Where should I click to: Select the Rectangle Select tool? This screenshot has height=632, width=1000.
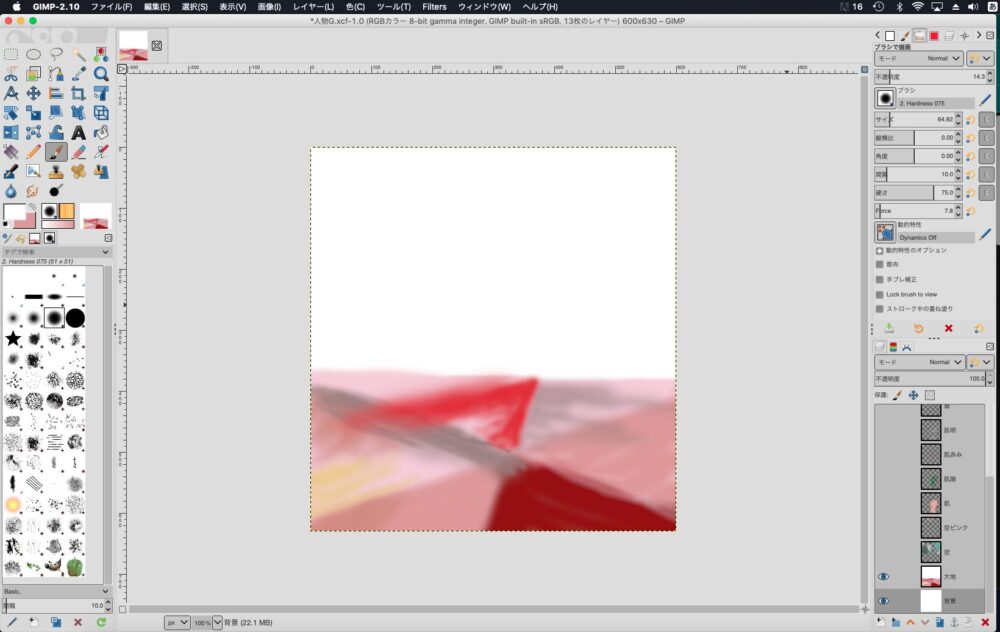pyautogui.click(x=11, y=54)
